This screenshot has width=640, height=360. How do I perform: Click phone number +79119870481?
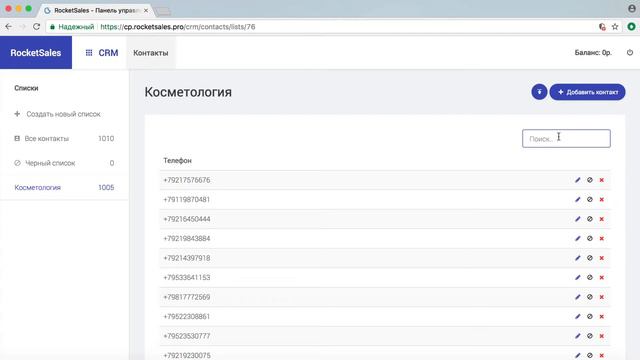tap(187, 200)
